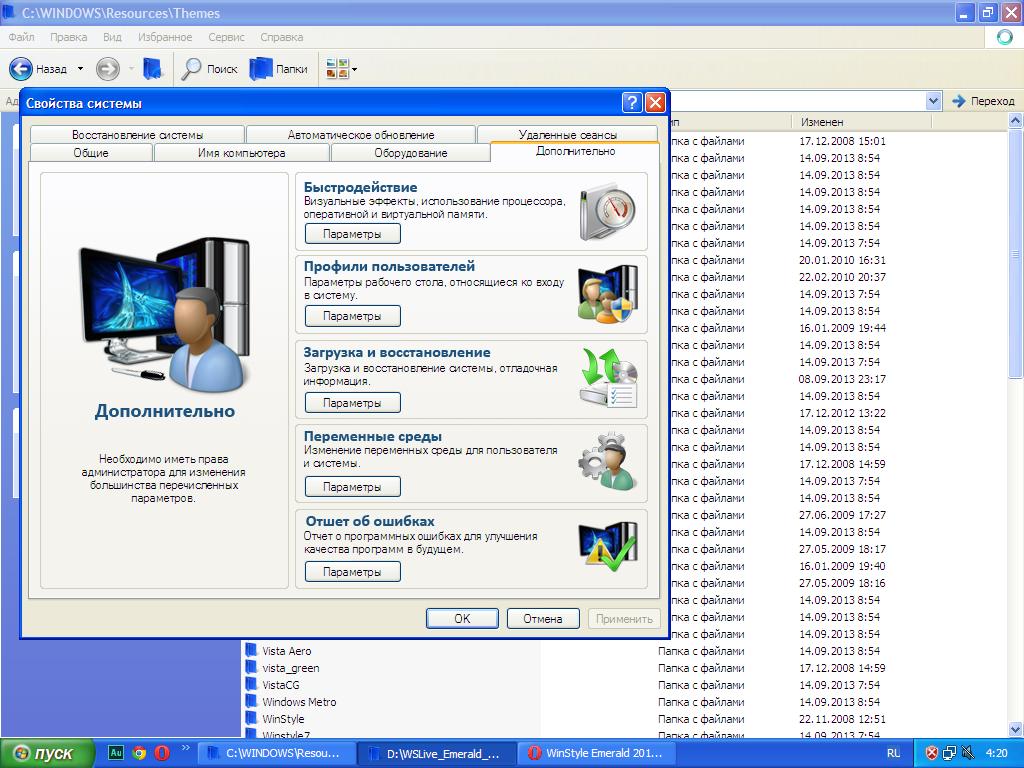Click the volume icon in system tray

(969, 753)
